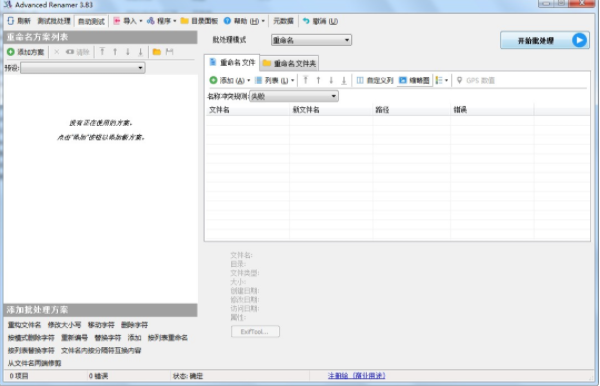Click the open-preset folder icon in methods toolbar

click(x=157, y=52)
